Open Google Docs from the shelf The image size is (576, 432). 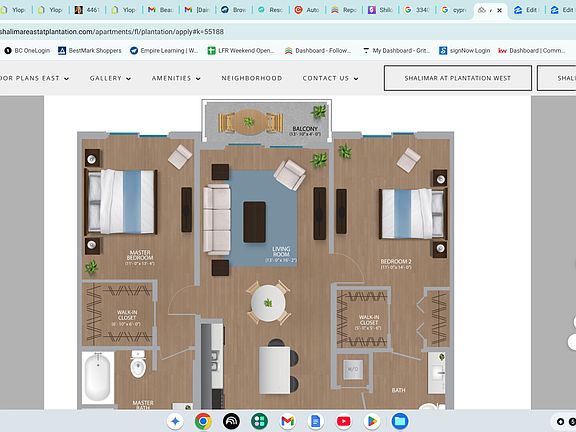(316, 421)
